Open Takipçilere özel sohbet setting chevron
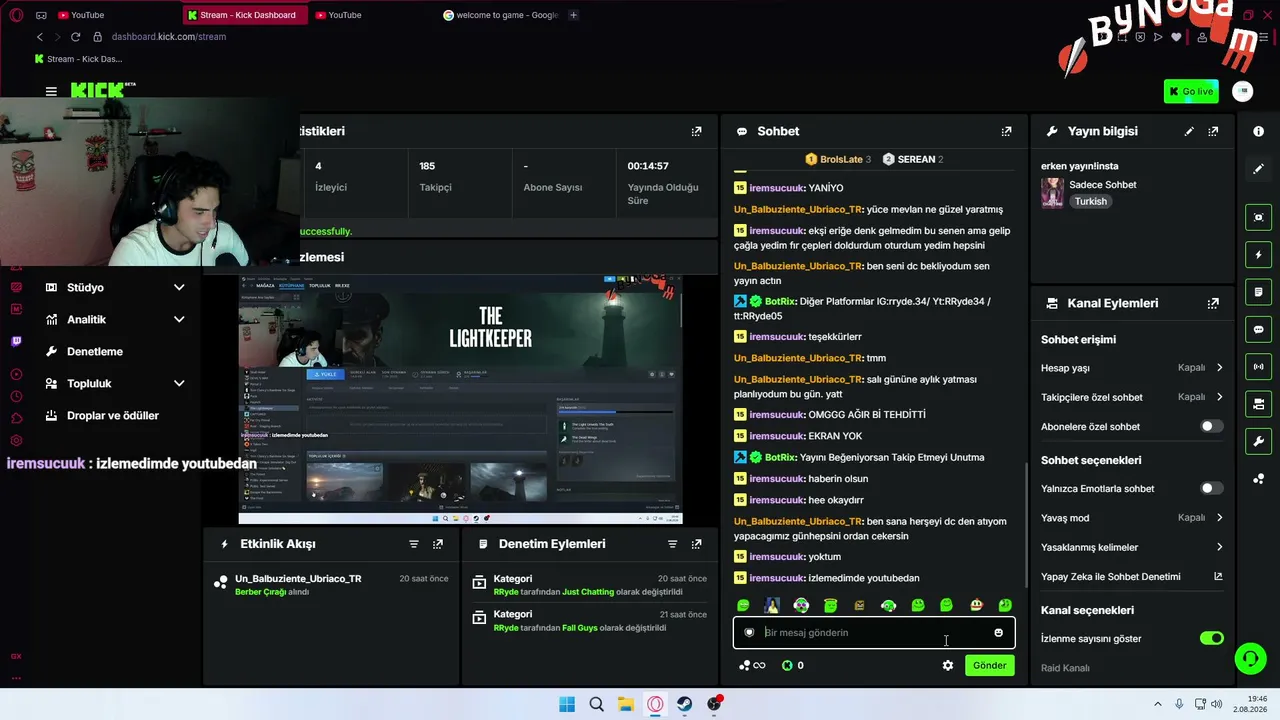1280x720 pixels. click(x=1219, y=397)
